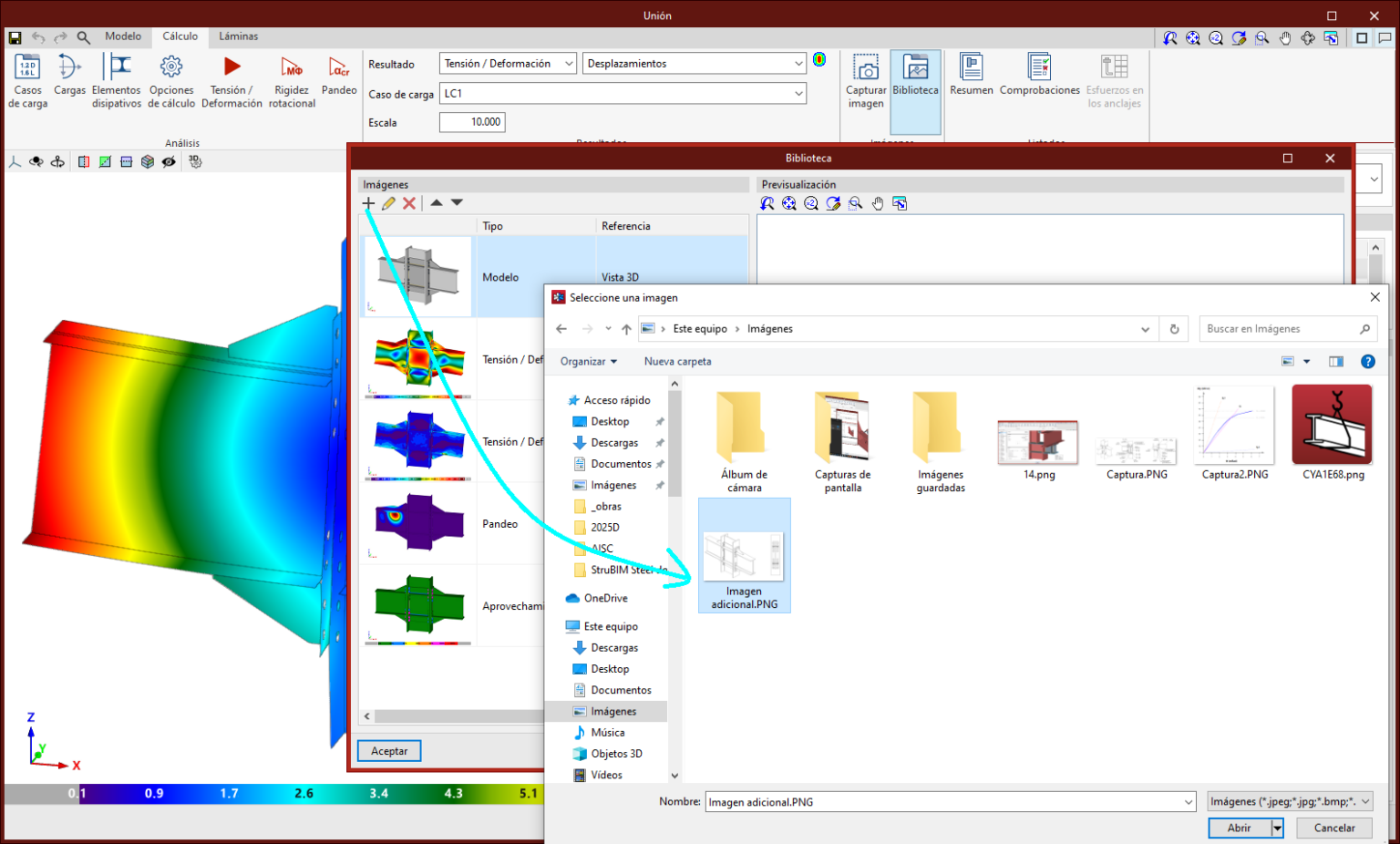This screenshot has height=844, width=1400.
Task: Toggle the color scale legend icon
Action: click(819, 60)
